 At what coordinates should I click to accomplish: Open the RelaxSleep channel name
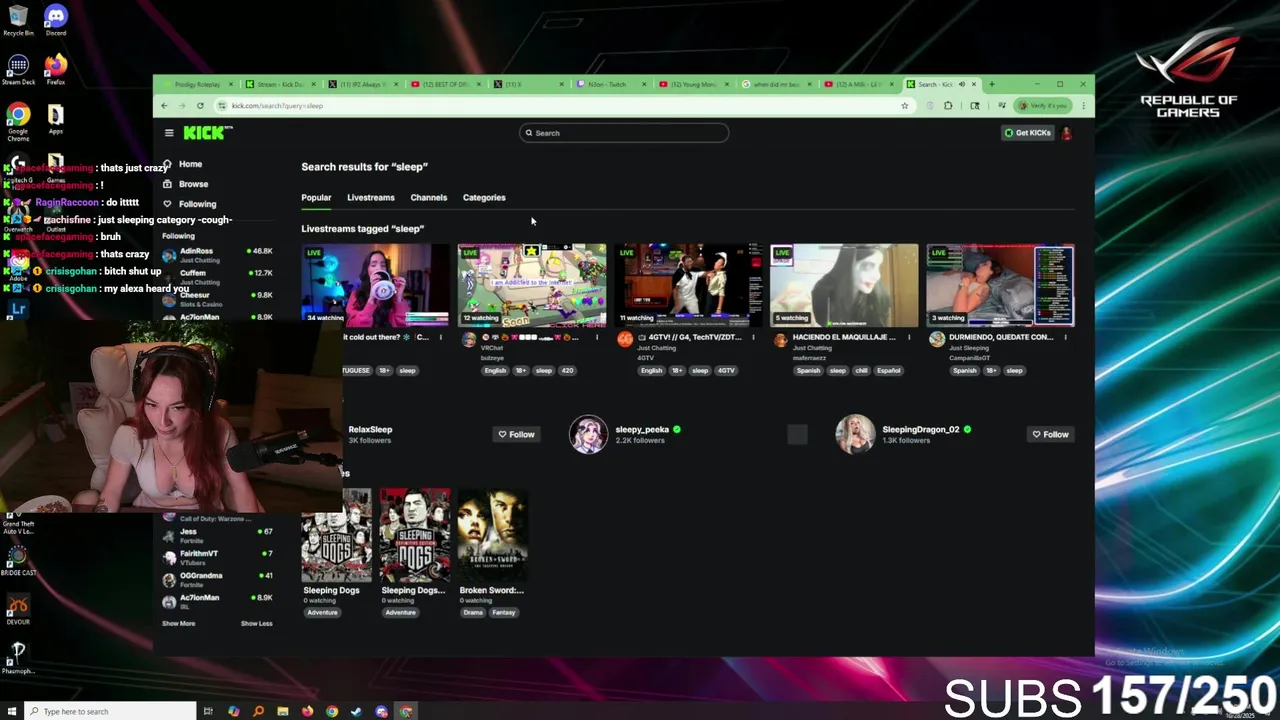click(370, 430)
